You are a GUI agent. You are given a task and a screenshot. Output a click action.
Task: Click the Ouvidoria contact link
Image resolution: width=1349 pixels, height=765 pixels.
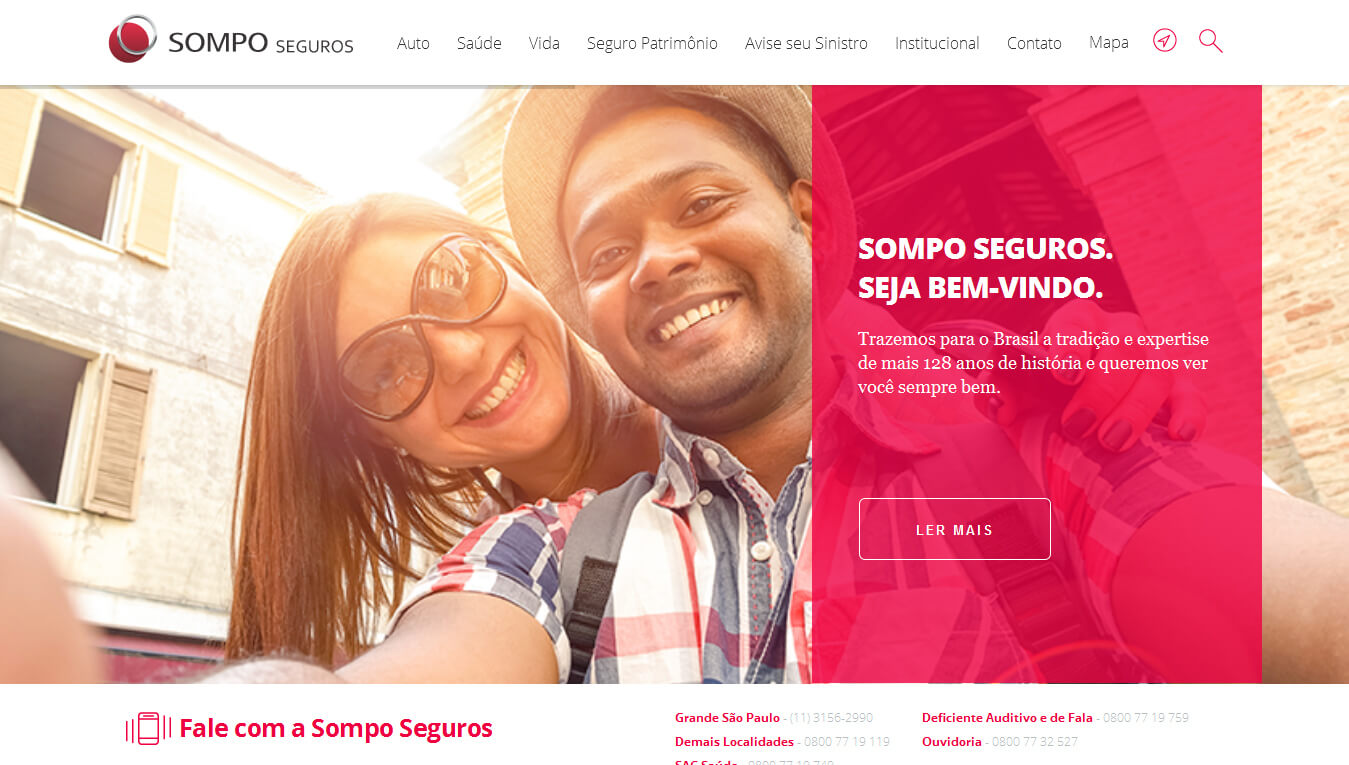pyautogui.click(x=1000, y=742)
